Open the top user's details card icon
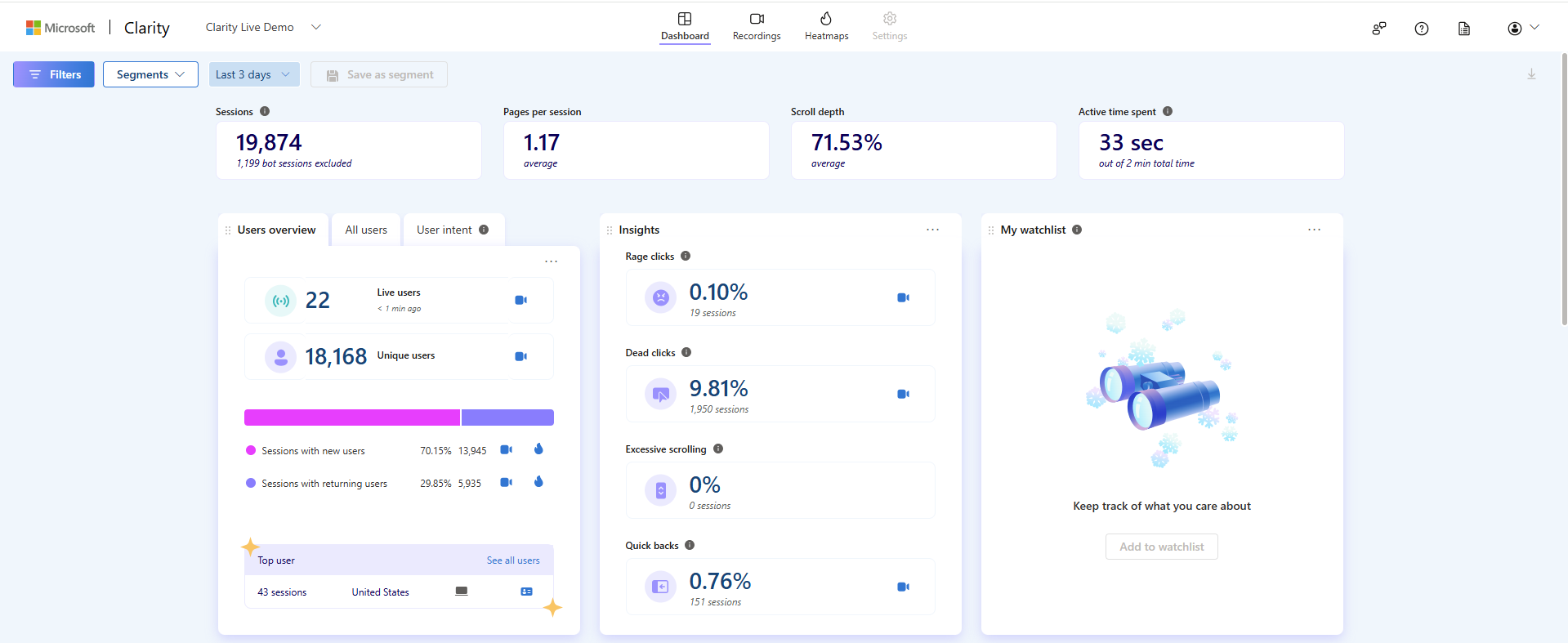Screen dimensions: 1568x643 click(x=526, y=592)
